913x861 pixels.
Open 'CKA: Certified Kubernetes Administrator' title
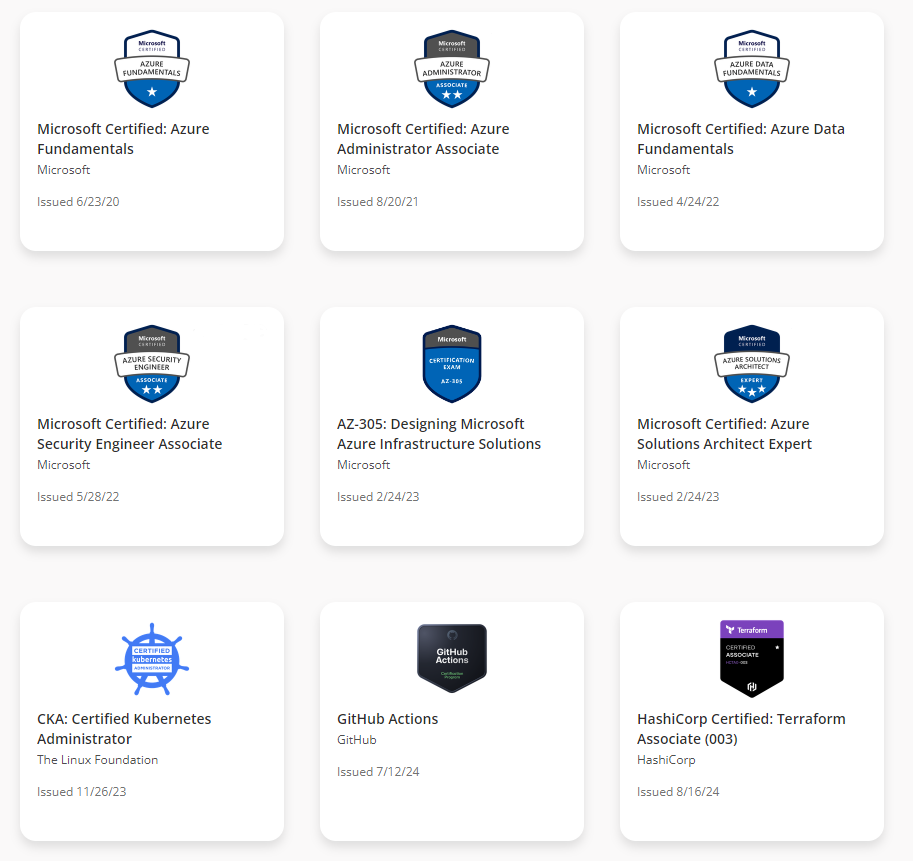coord(124,729)
